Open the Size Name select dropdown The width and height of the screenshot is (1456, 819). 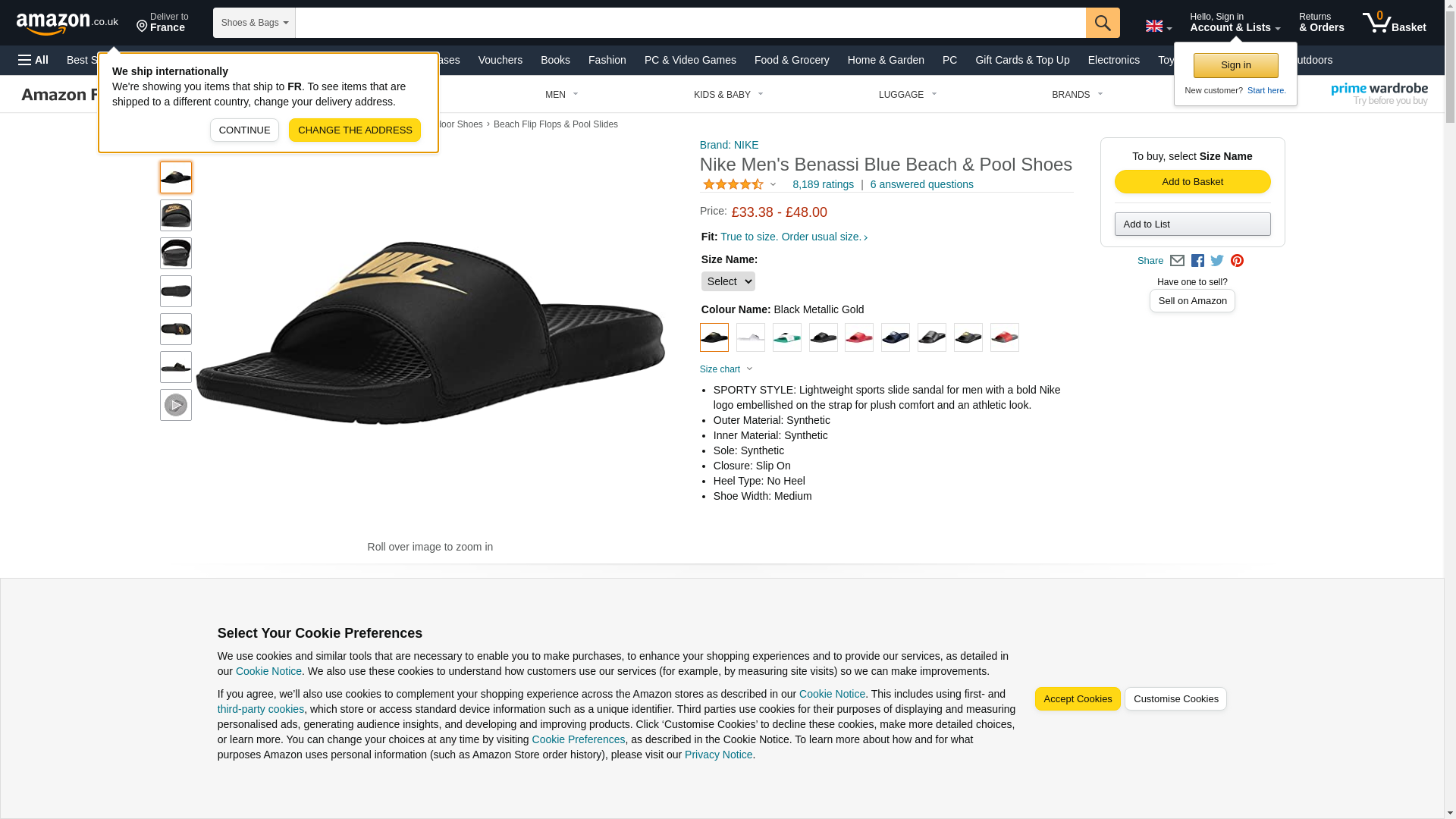point(728,281)
